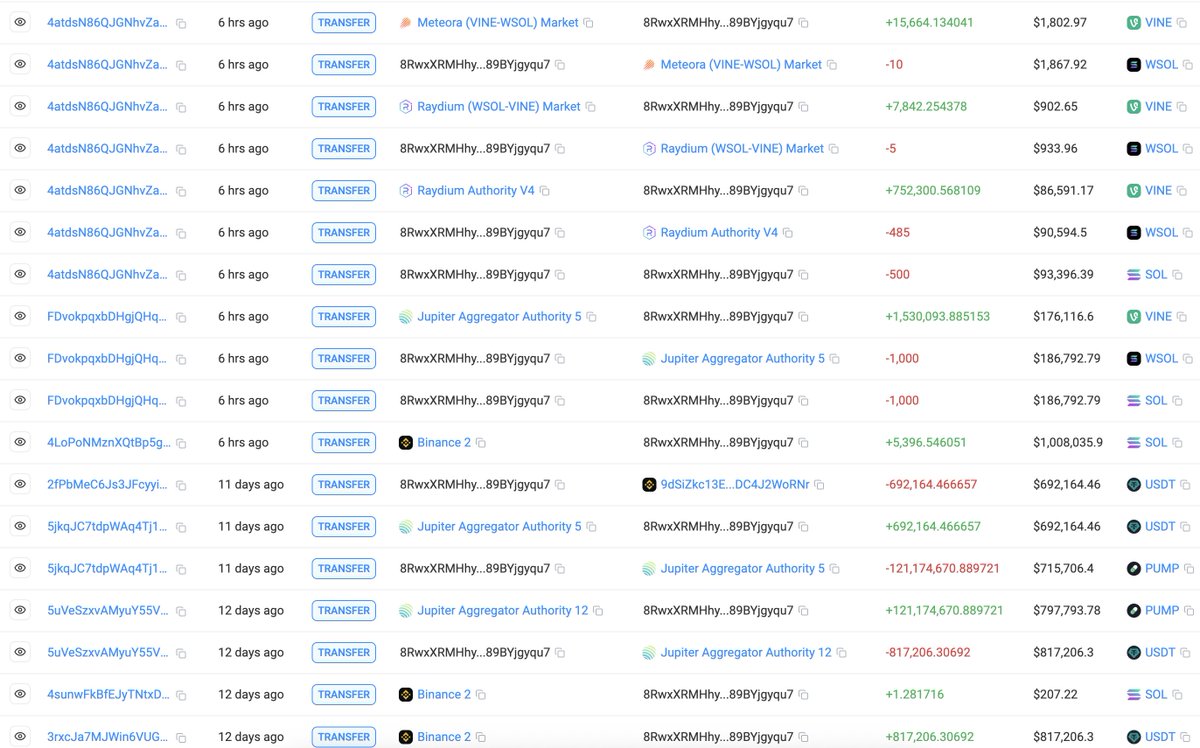Image resolution: width=1200 pixels, height=748 pixels.
Task: Click the value $90,594.5
Action: point(1061,232)
